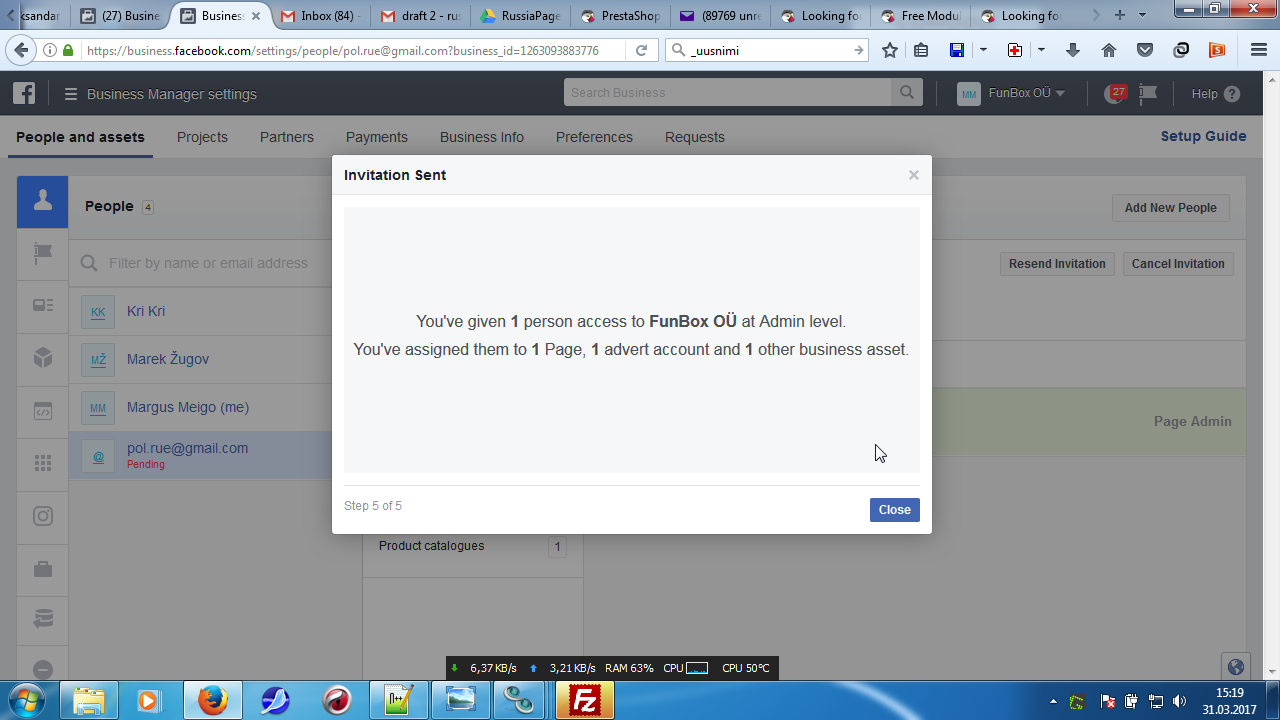Viewport: 1280px width, 720px height.
Task: Open the Instagram accounts sidebar icon
Action: point(43,516)
